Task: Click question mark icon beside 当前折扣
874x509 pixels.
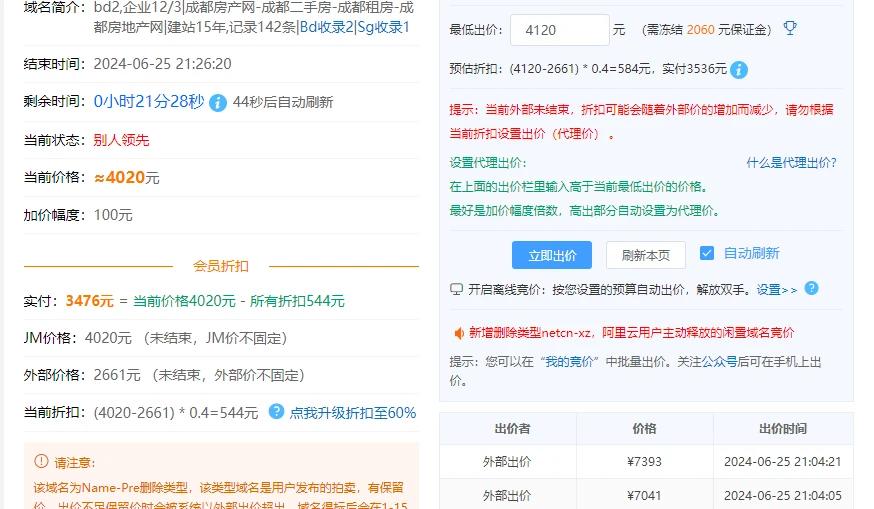Action: (277, 412)
